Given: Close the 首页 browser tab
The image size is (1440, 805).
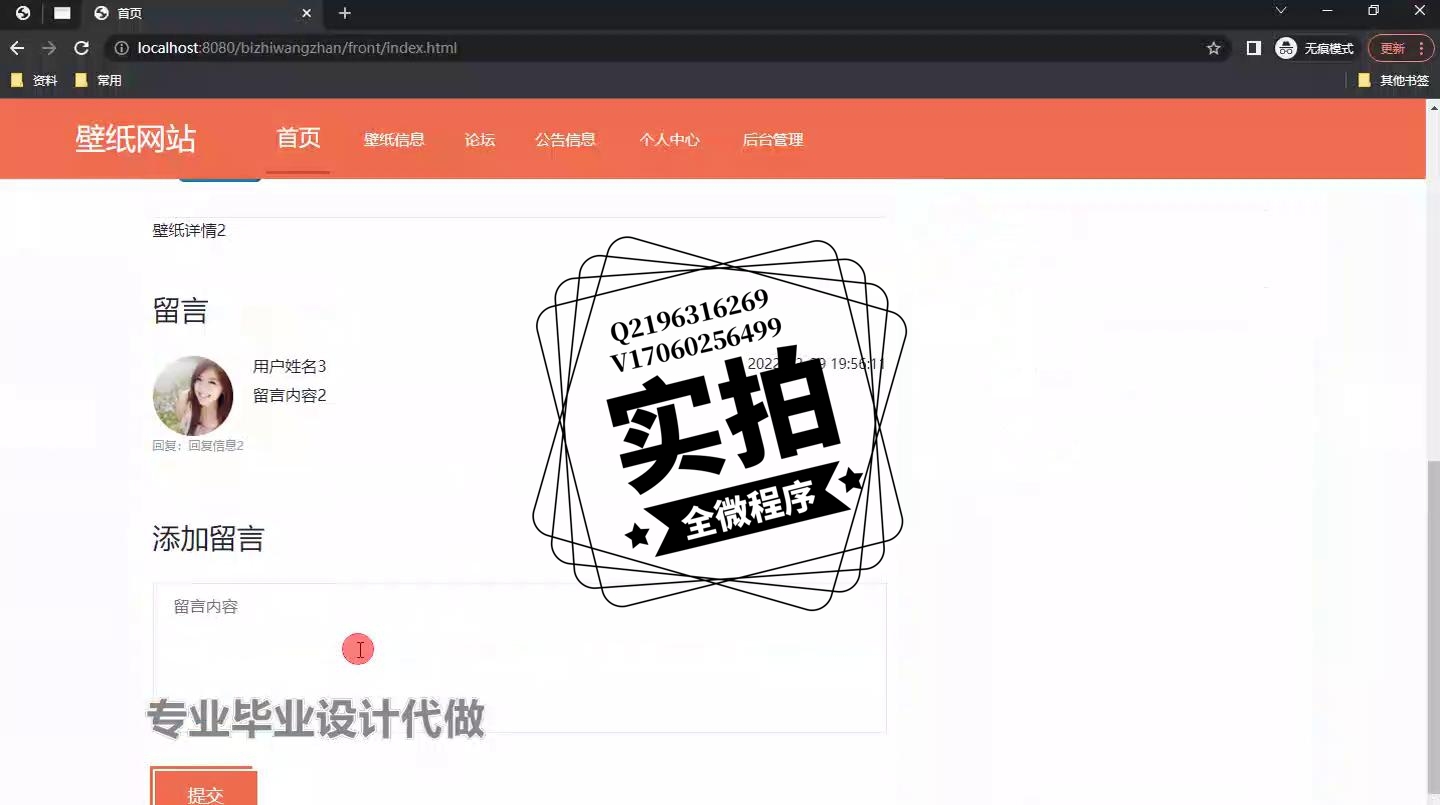Looking at the screenshot, I should (307, 13).
